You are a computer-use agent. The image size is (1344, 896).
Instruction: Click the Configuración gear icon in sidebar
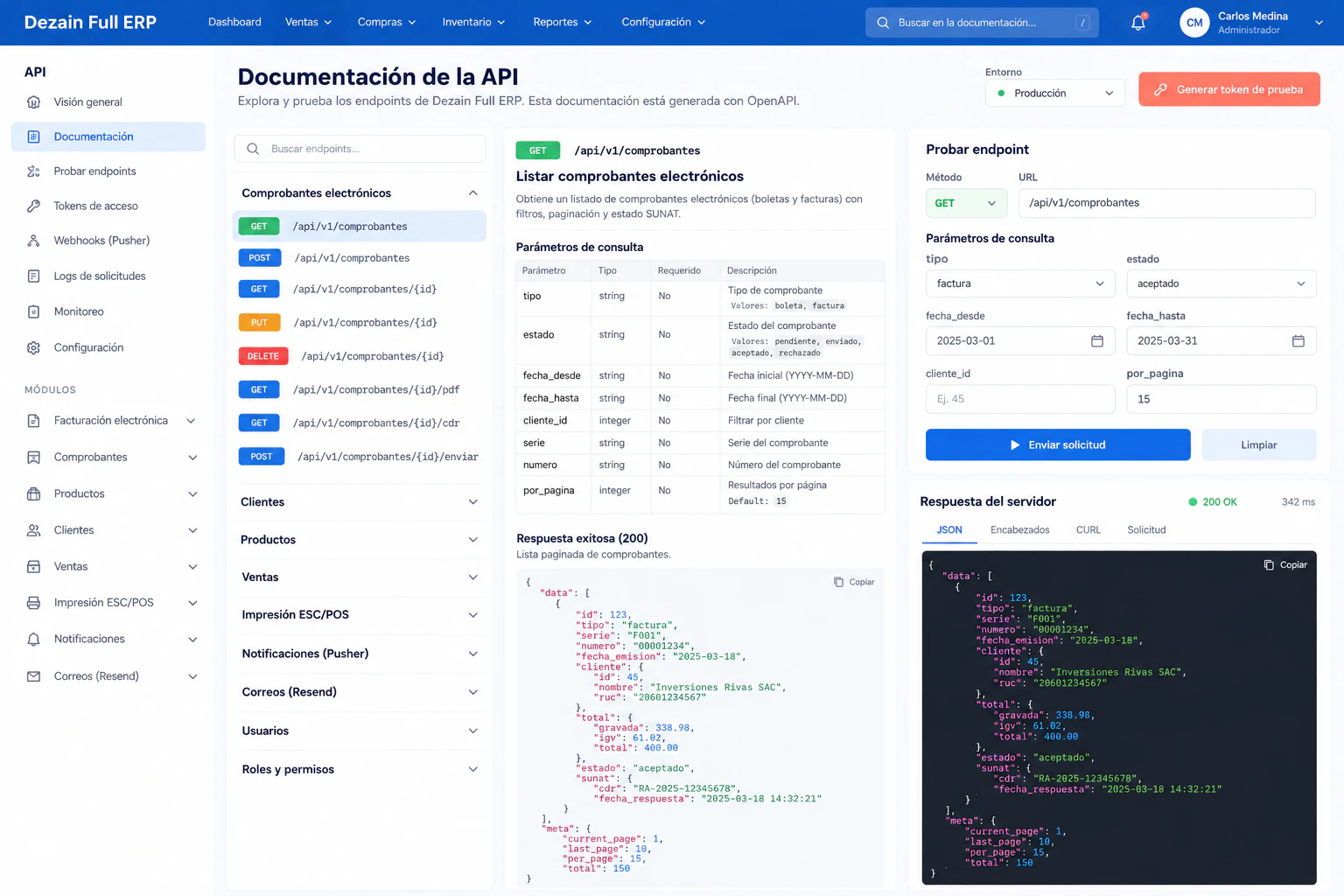(x=34, y=347)
